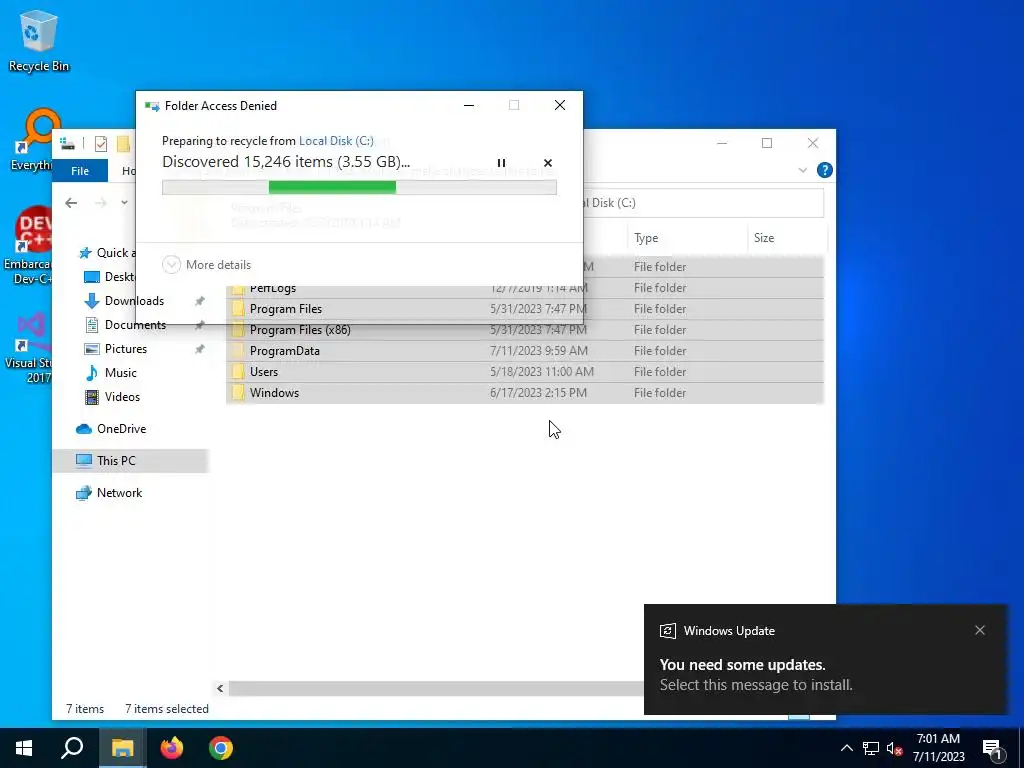Open Explorer Help icon
Image resolution: width=1024 pixels, height=768 pixels.
(x=824, y=170)
